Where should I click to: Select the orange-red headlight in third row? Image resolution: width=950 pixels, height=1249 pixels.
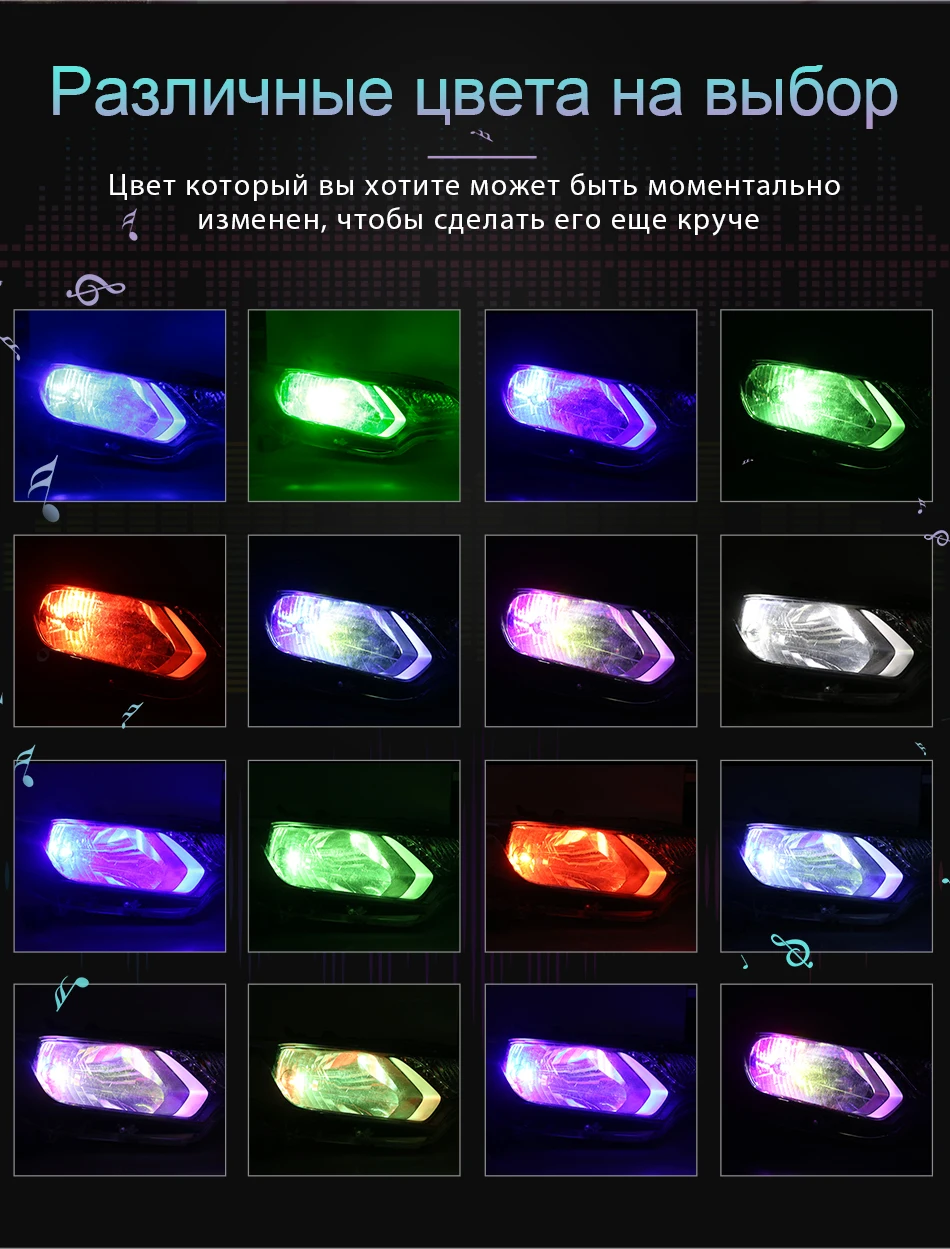pyautogui.click(x=591, y=856)
